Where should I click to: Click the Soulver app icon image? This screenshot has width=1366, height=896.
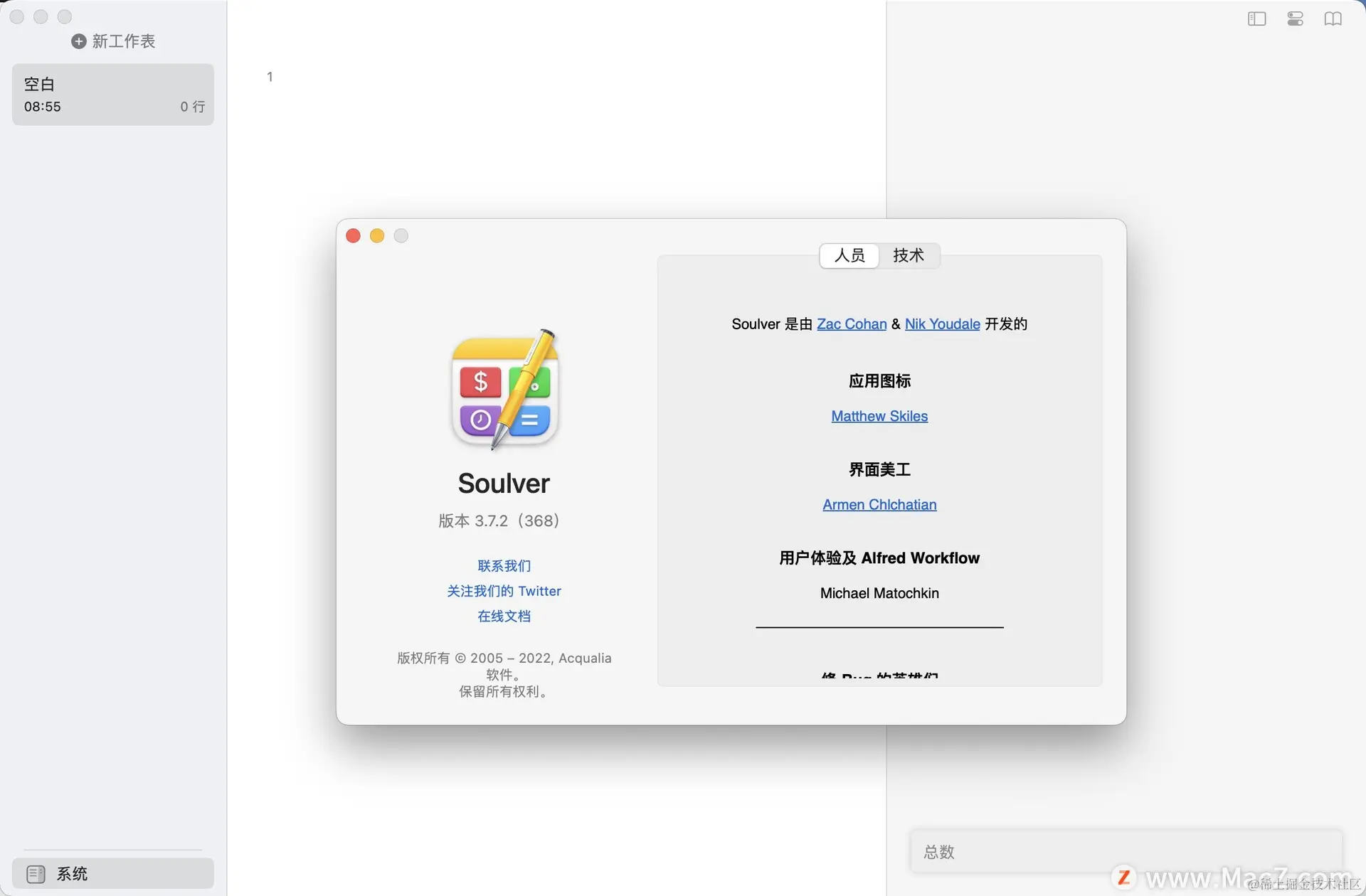[x=504, y=390]
